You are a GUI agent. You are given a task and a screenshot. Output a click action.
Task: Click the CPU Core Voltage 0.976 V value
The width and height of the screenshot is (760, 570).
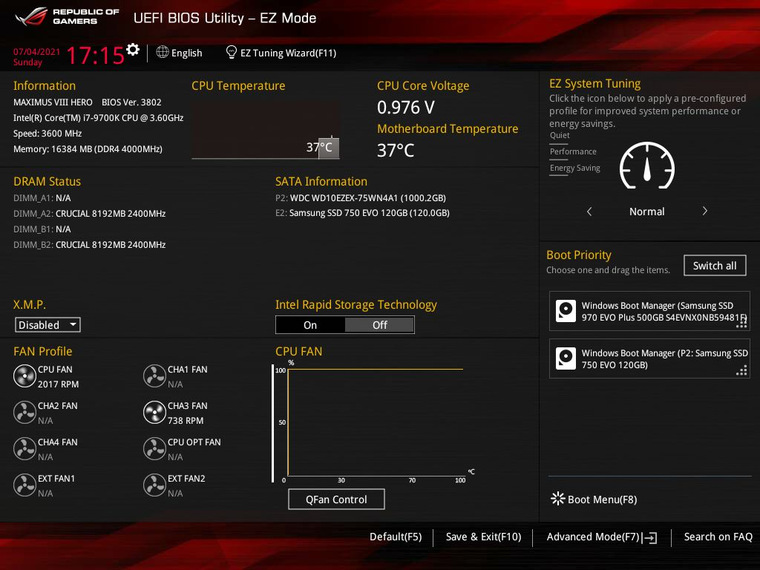coord(406,107)
